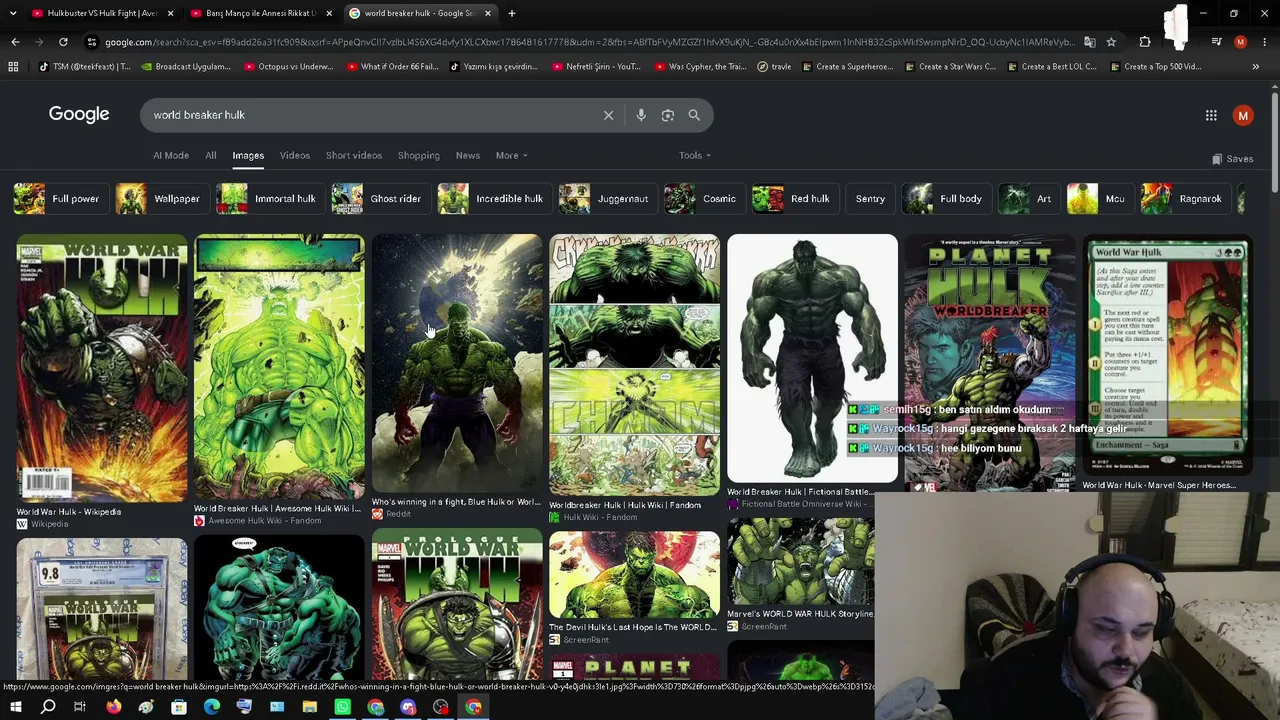Open the Google apps grid

tap(1211, 115)
